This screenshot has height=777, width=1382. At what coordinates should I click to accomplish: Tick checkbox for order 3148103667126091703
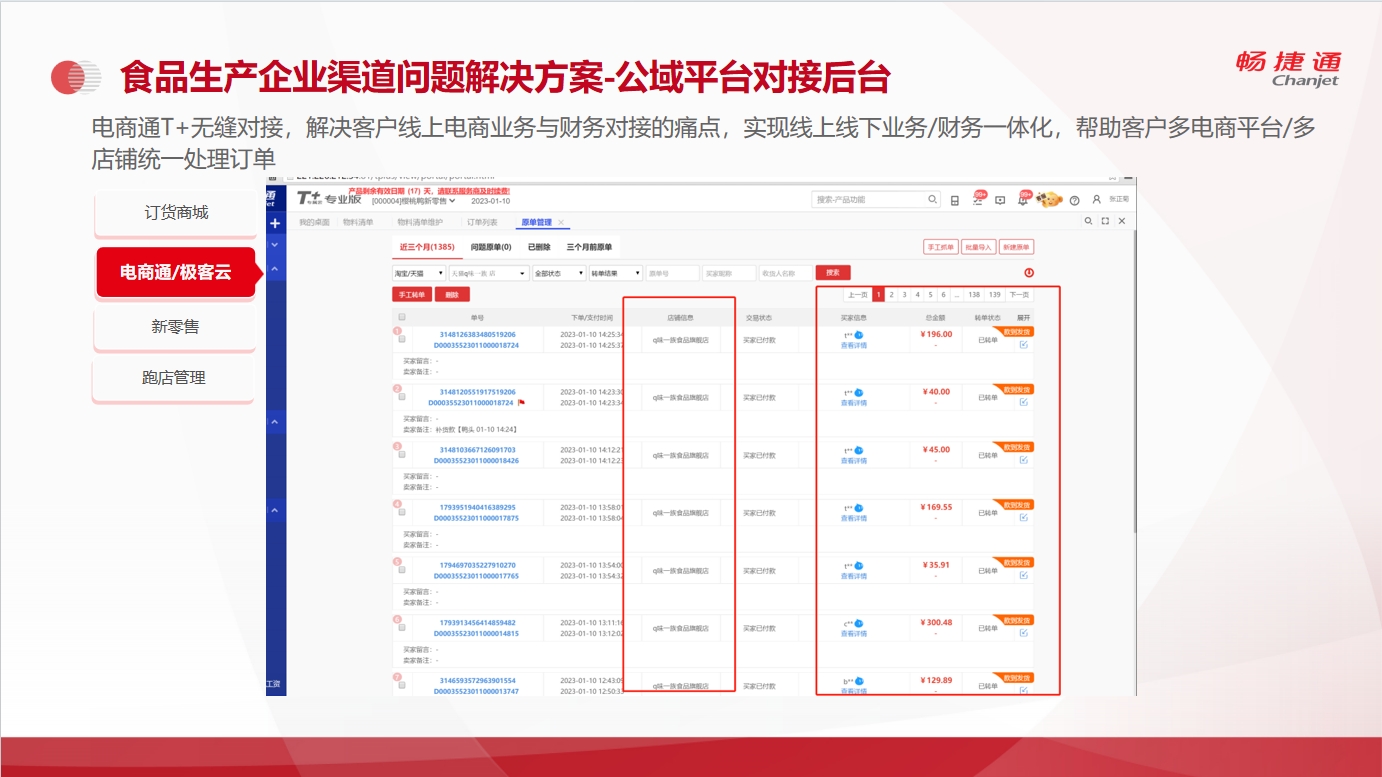(x=402, y=454)
